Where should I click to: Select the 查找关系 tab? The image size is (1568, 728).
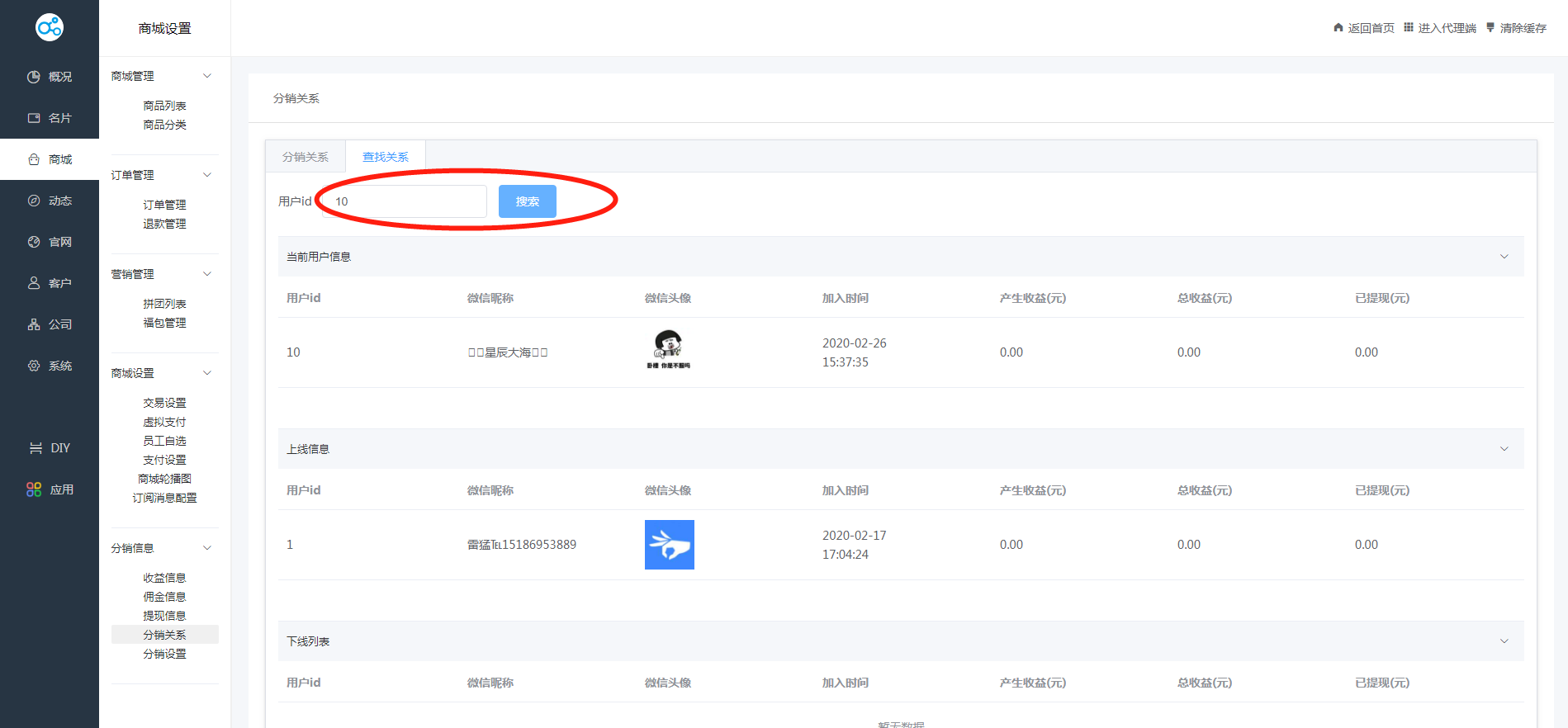(386, 157)
